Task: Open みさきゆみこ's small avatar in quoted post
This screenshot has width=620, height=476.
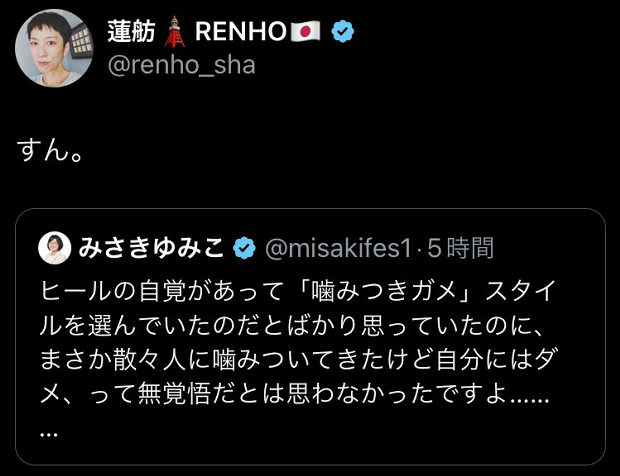Action: click(53, 247)
